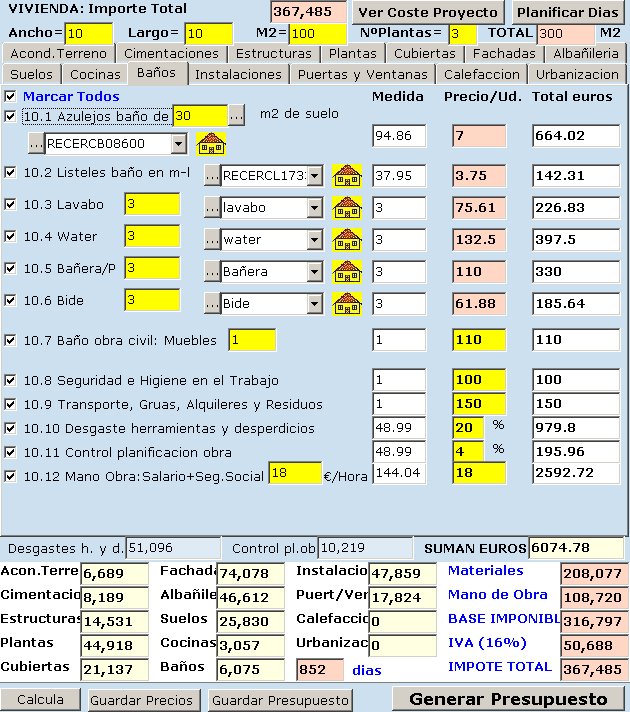Go to Cubiertas tab

[425, 54]
